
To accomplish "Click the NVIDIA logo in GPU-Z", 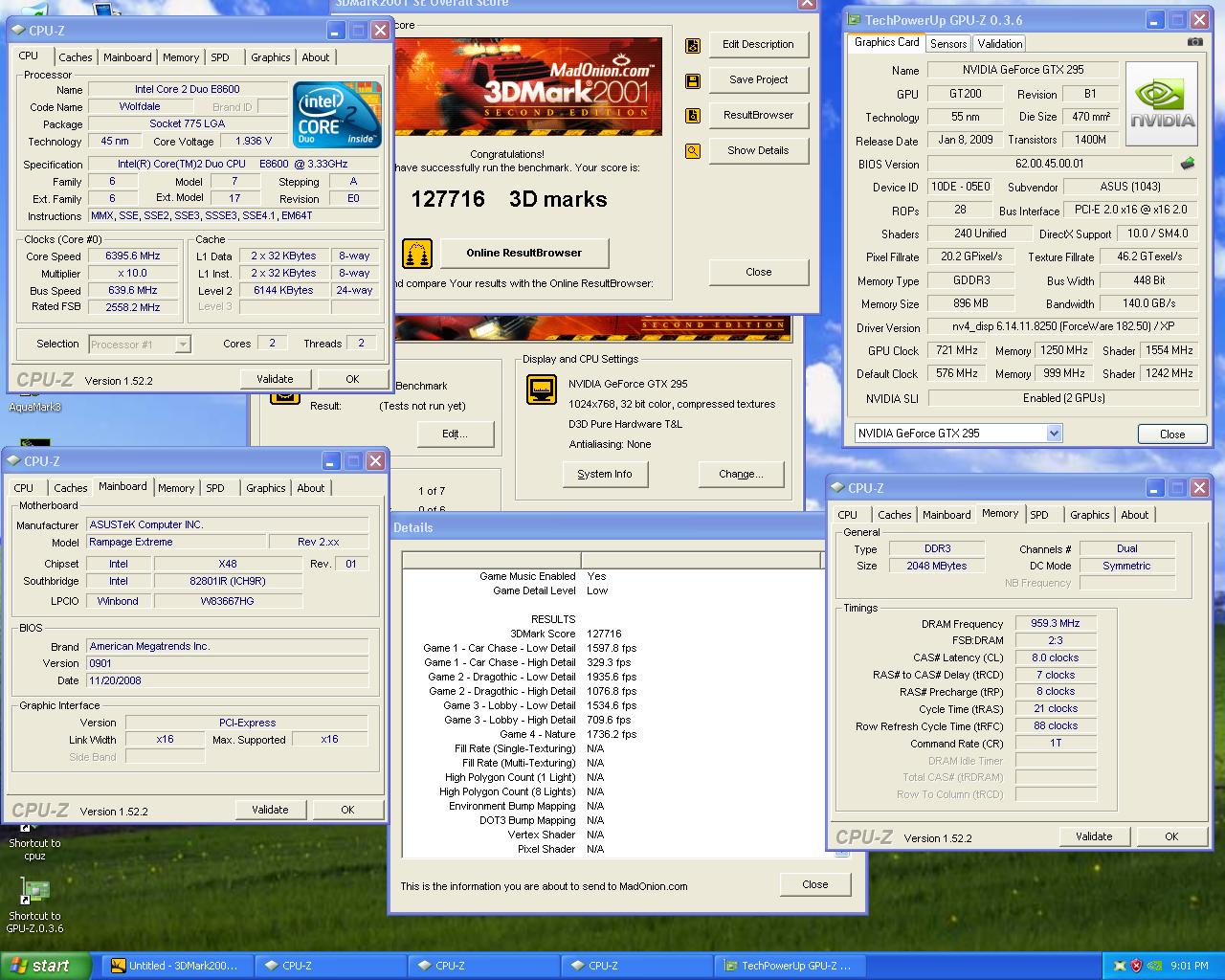I will 1162,104.
